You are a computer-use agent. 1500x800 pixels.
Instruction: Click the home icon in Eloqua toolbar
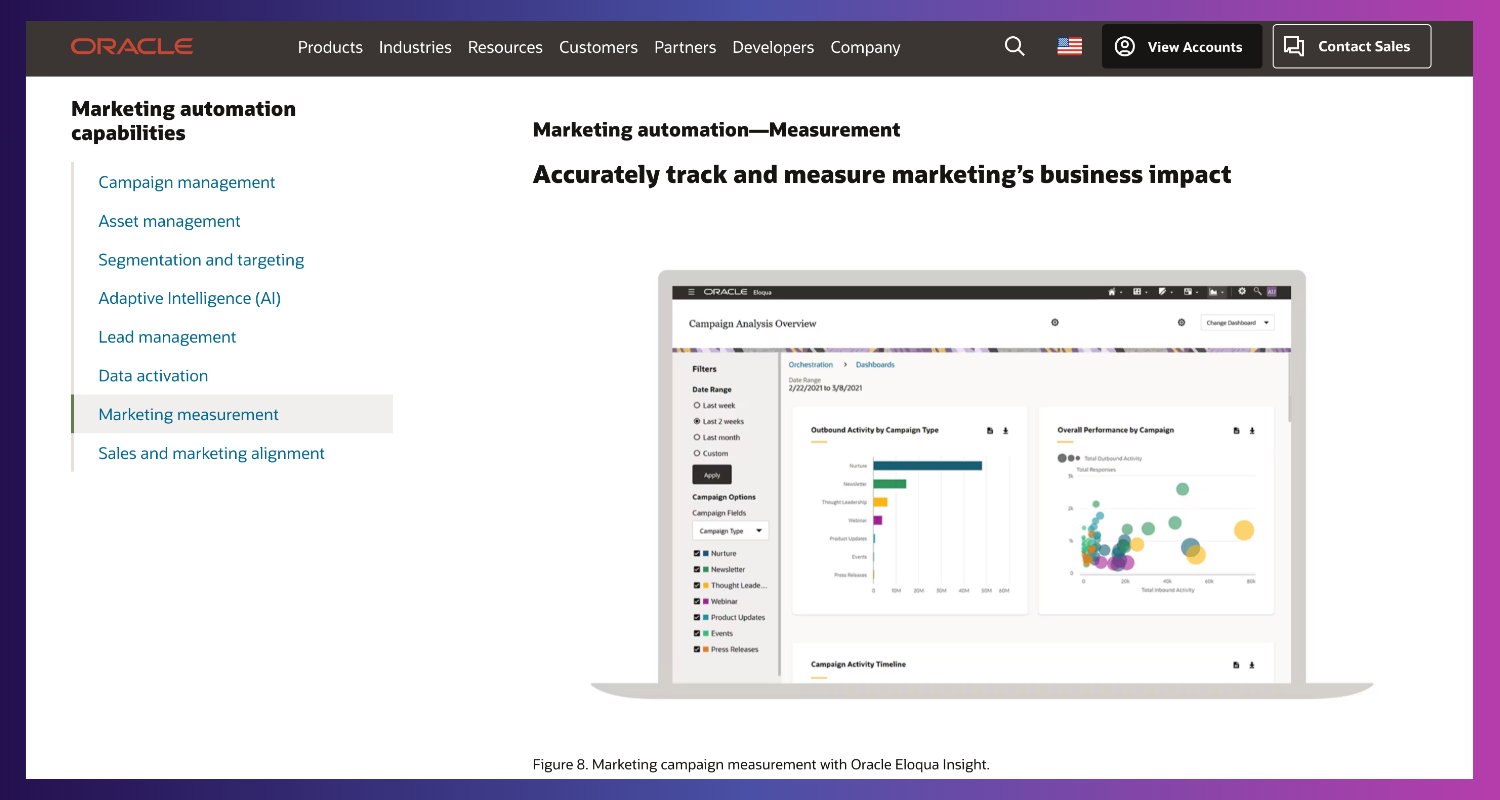1112,292
